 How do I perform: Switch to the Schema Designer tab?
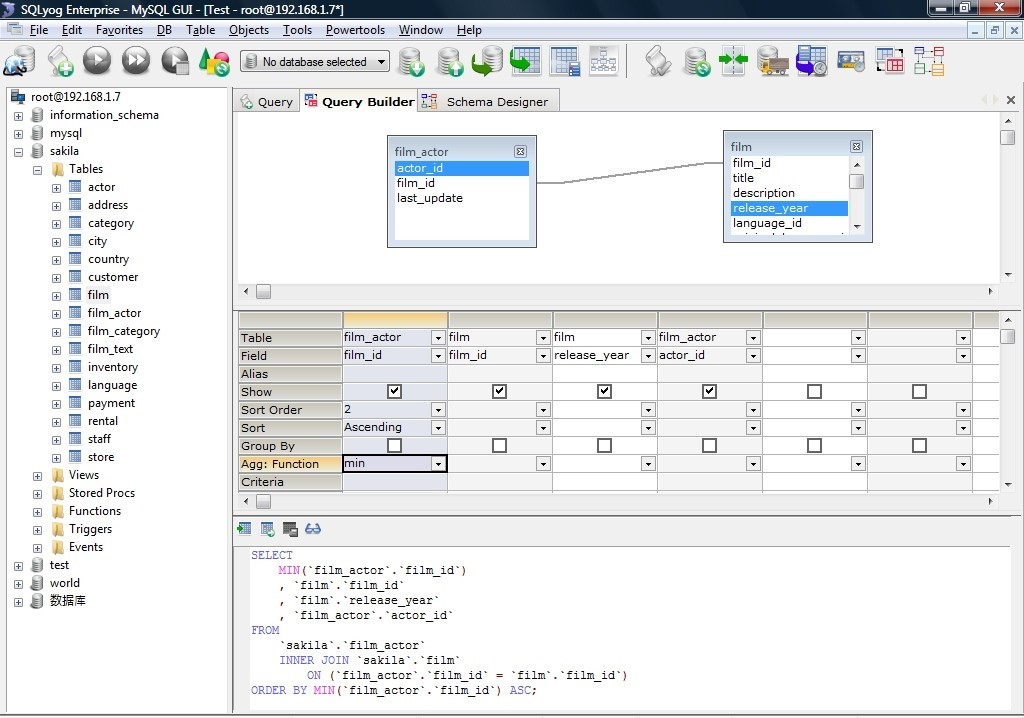click(496, 102)
